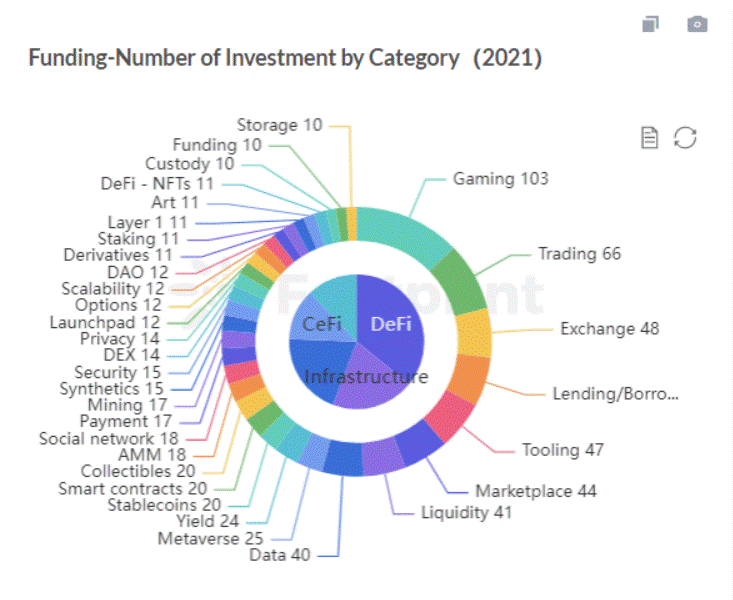Select the DeFi inner pie slice
Screen dimensions: 733x600
tap(390, 323)
